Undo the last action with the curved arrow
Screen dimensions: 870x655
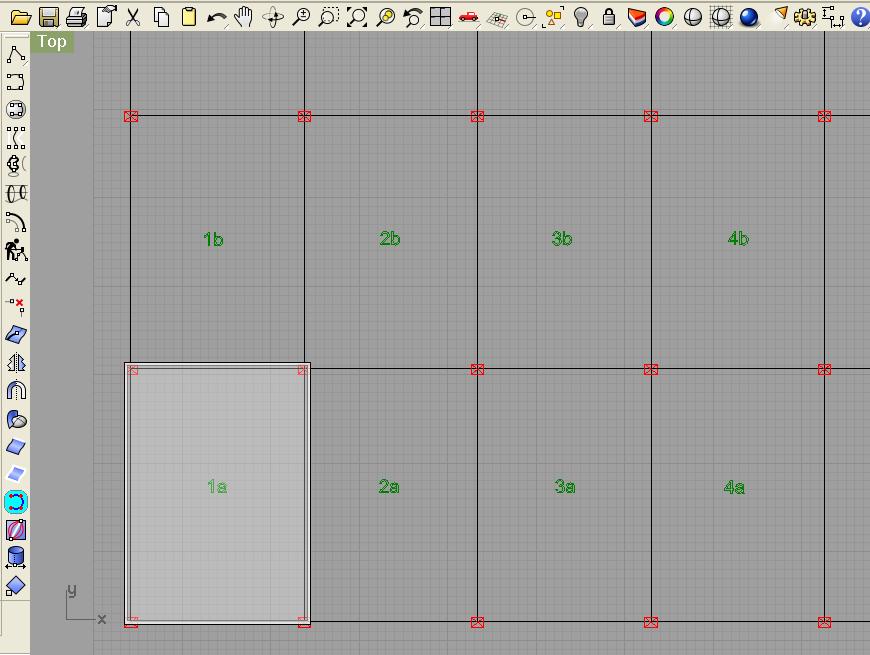(216, 17)
